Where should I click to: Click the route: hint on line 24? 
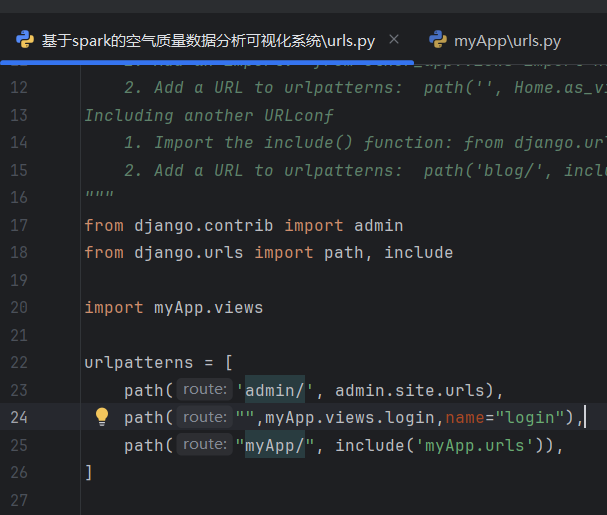tap(205, 417)
